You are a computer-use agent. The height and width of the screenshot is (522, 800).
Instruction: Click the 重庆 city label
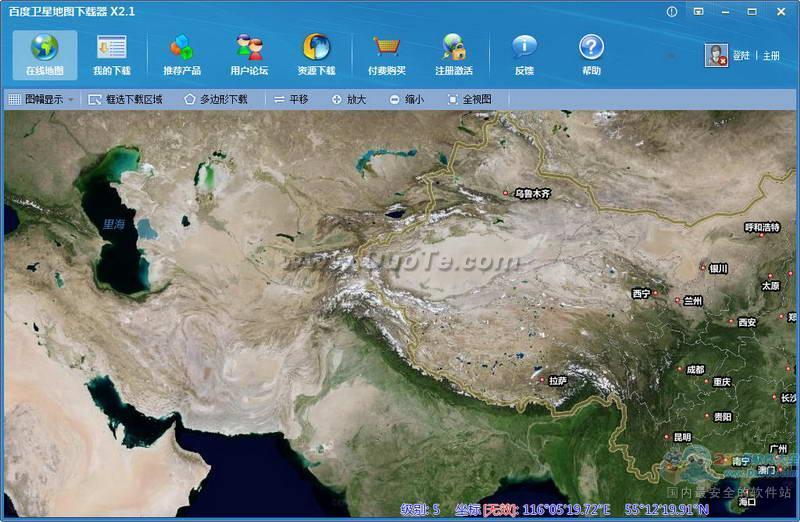click(x=721, y=382)
